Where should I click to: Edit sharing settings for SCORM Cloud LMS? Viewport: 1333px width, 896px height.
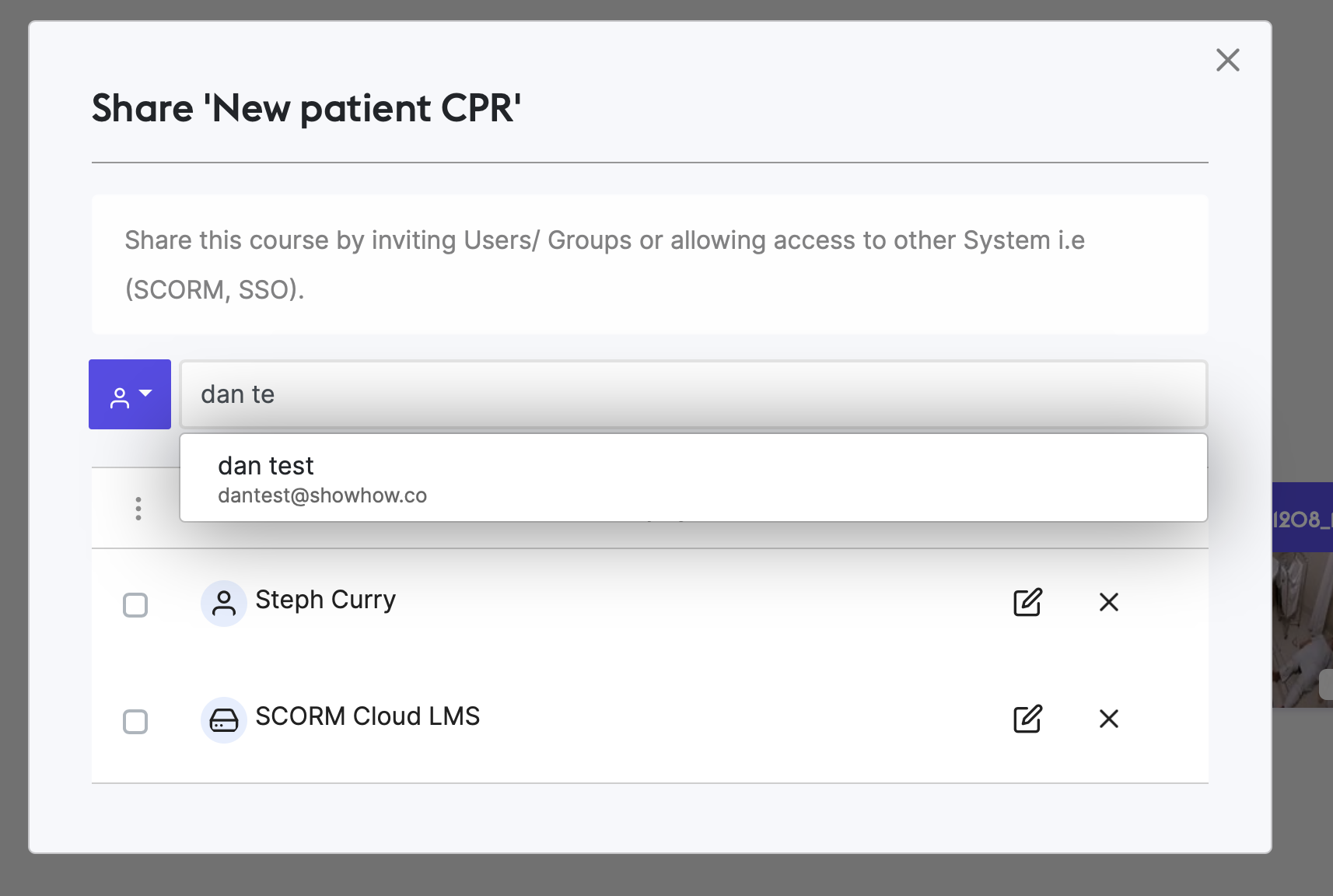(1027, 719)
